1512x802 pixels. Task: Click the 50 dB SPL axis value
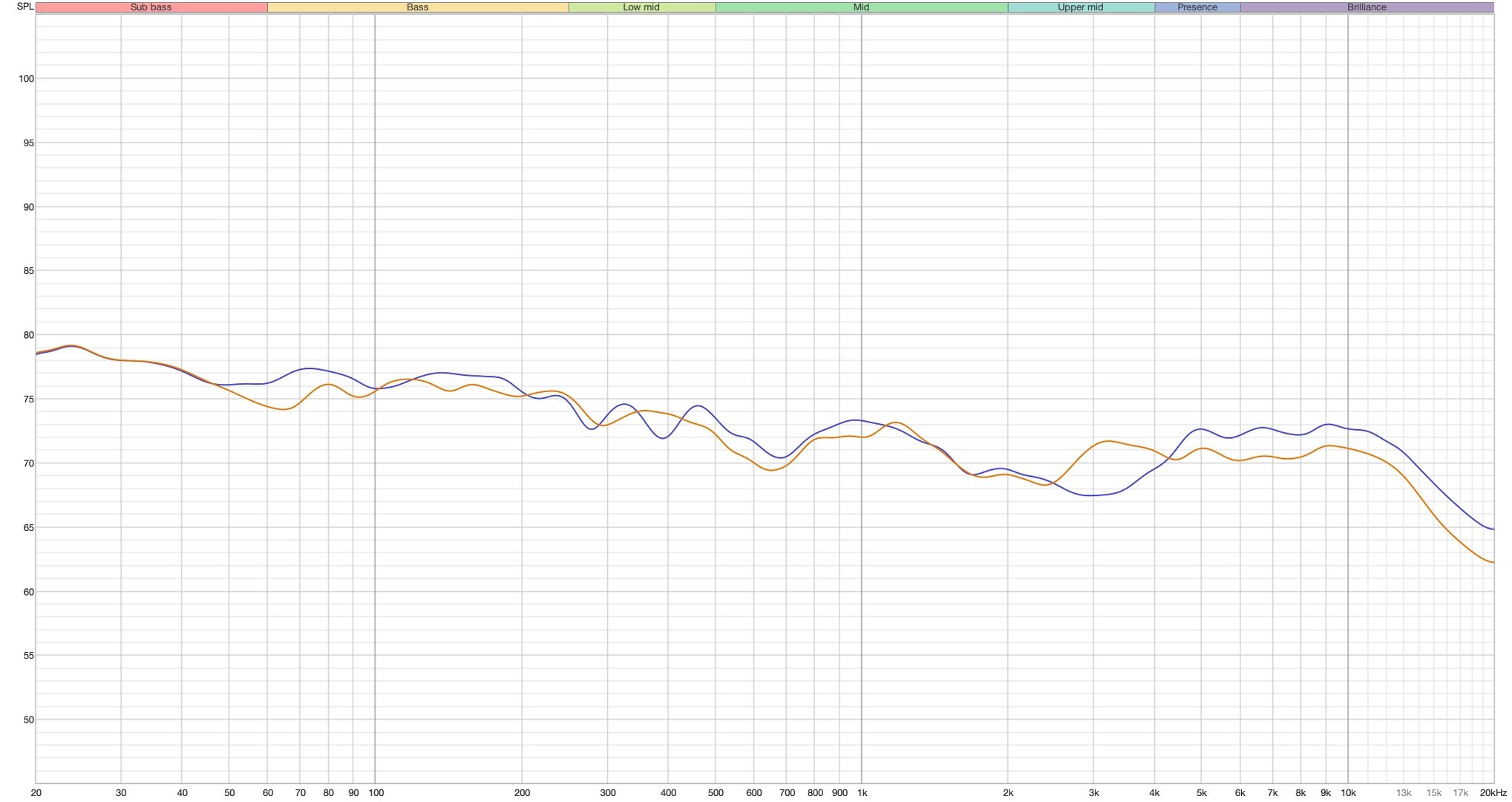point(28,720)
